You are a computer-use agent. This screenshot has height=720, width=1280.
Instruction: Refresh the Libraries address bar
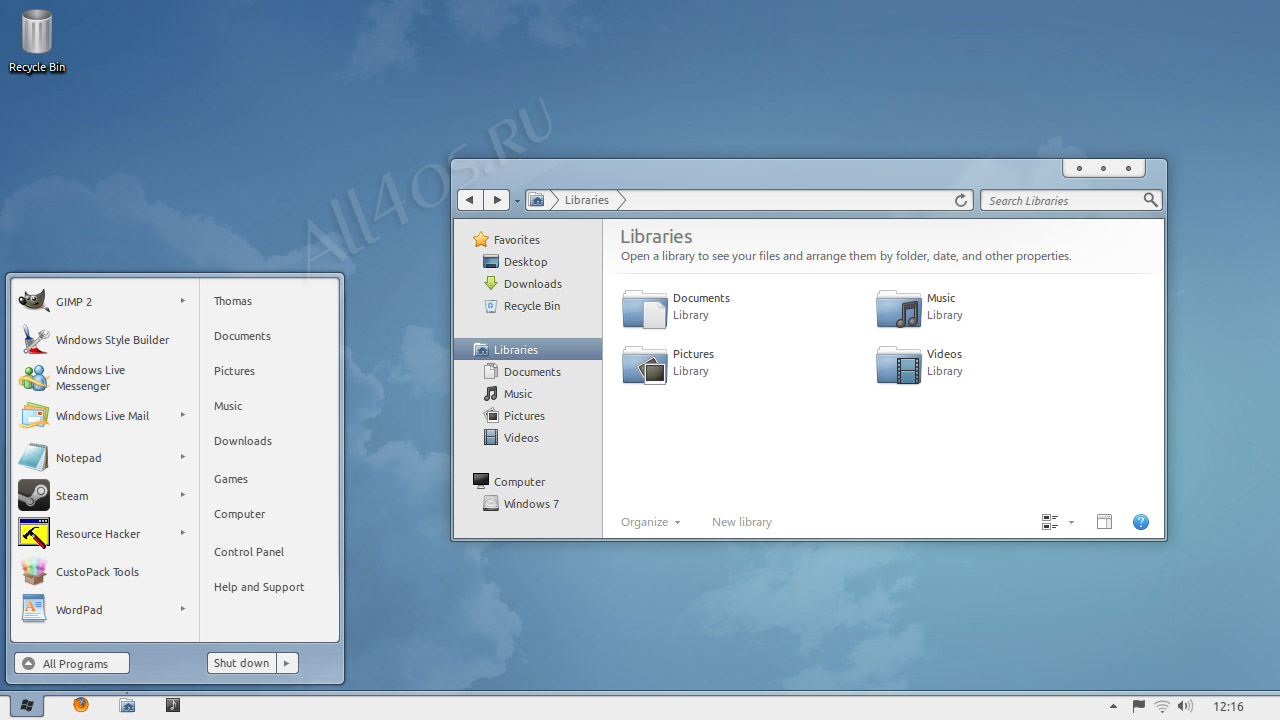(961, 200)
